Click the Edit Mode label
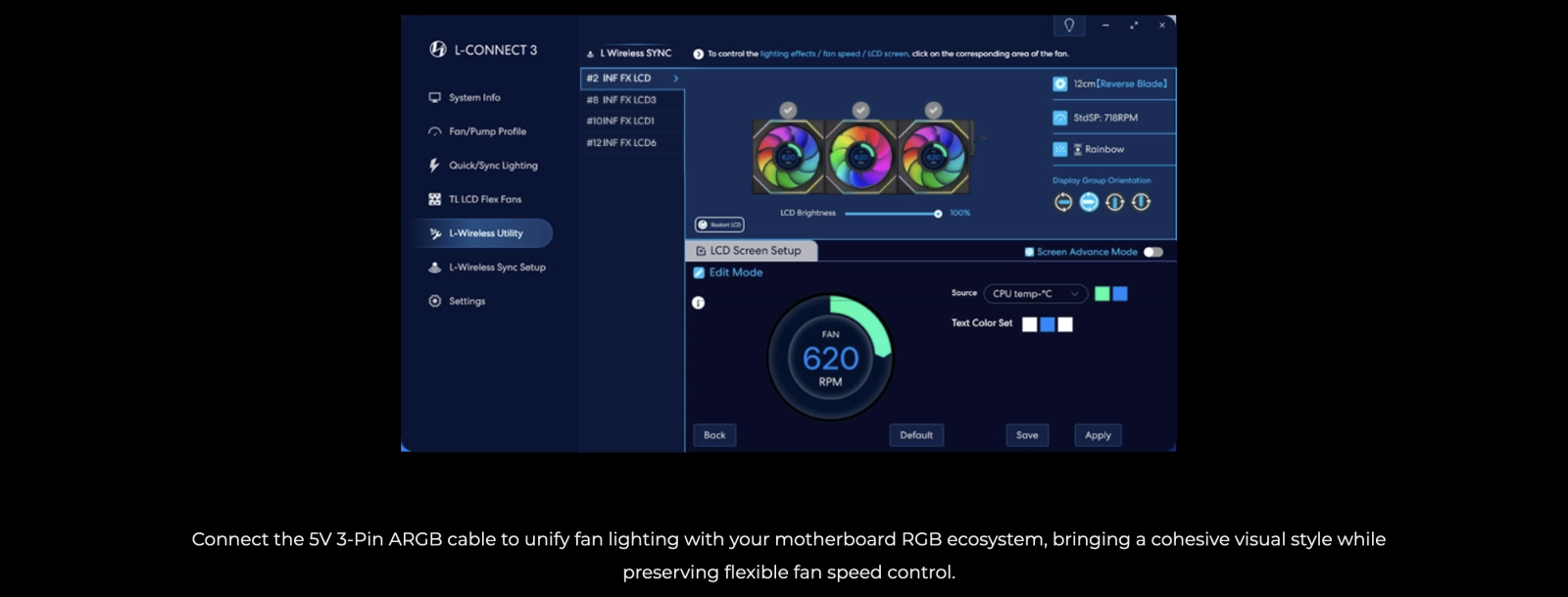Screen dimensions: 1568x597 736,273
